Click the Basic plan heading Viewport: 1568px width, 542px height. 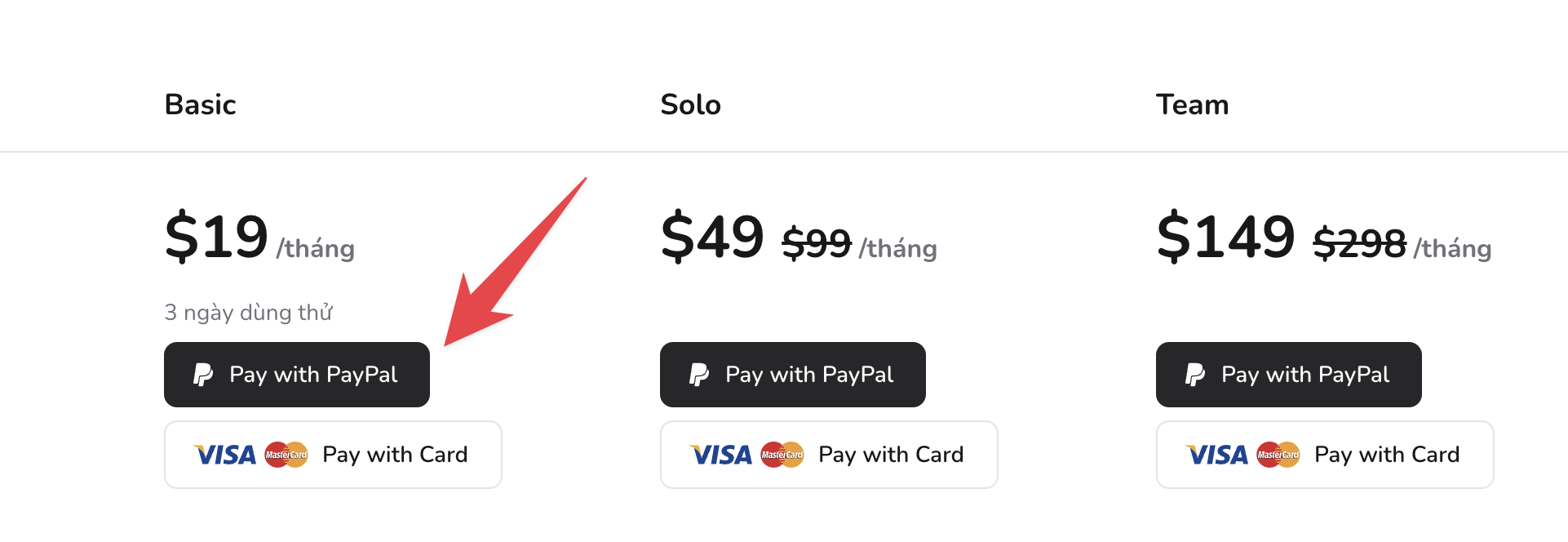(x=201, y=104)
